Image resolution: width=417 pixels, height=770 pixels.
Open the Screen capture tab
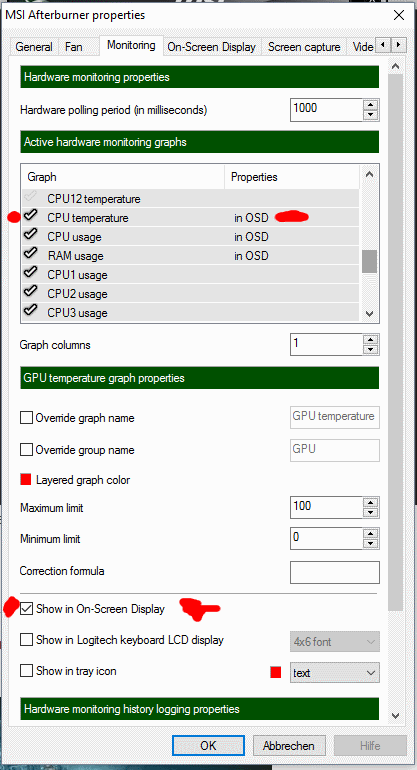click(x=304, y=47)
